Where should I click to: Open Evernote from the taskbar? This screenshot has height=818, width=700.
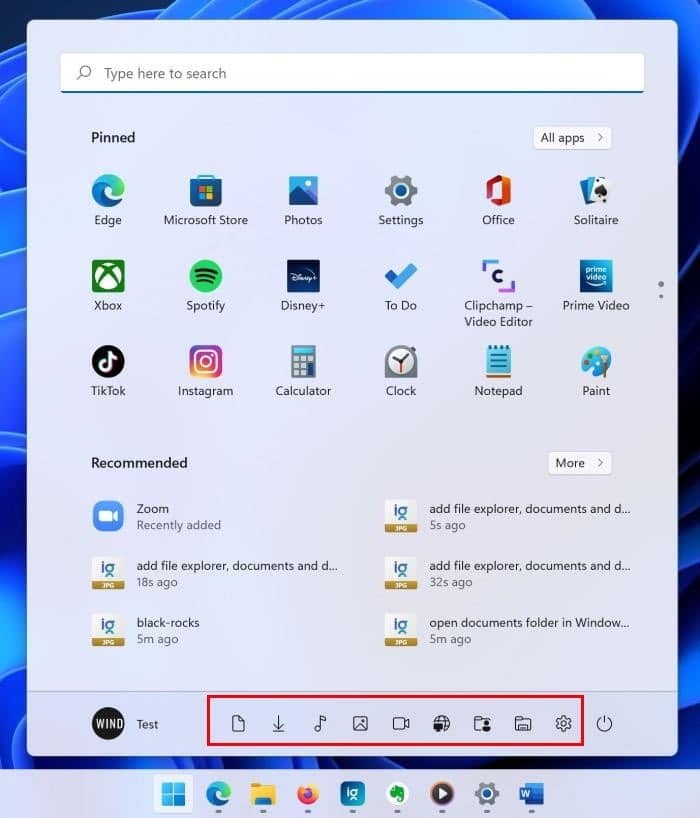pyautogui.click(x=397, y=794)
